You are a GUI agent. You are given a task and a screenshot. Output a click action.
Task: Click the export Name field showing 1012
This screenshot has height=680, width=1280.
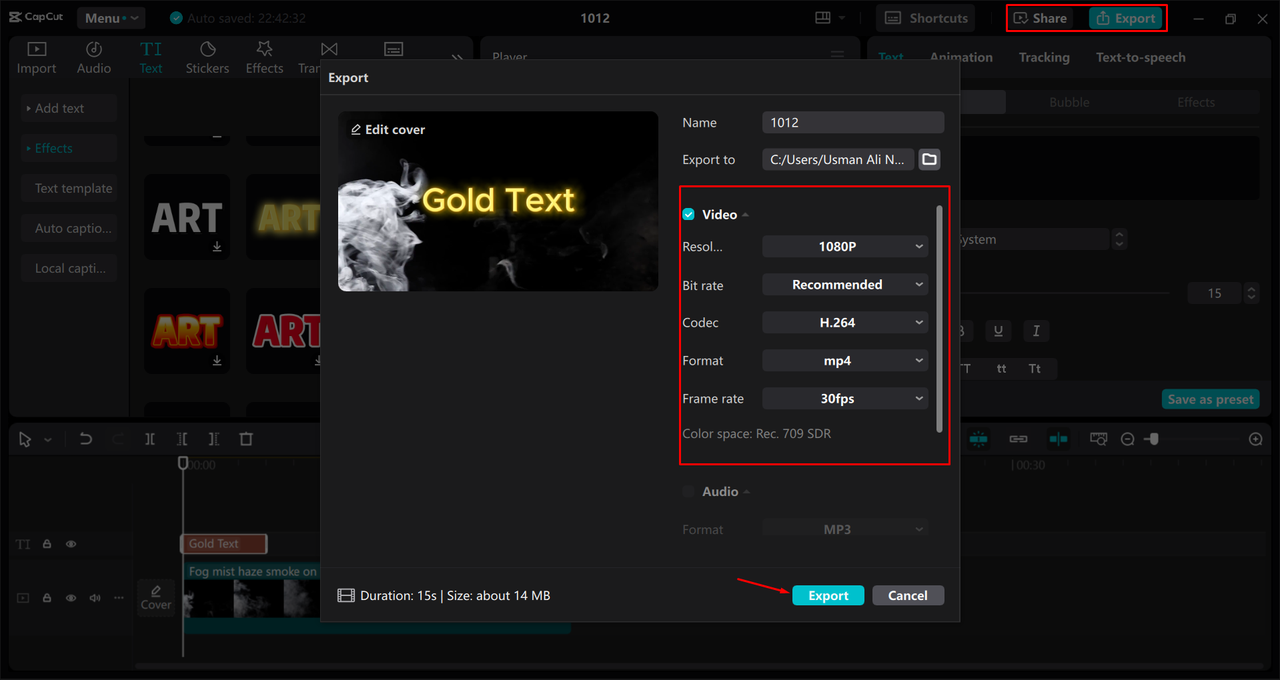[x=853, y=122]
